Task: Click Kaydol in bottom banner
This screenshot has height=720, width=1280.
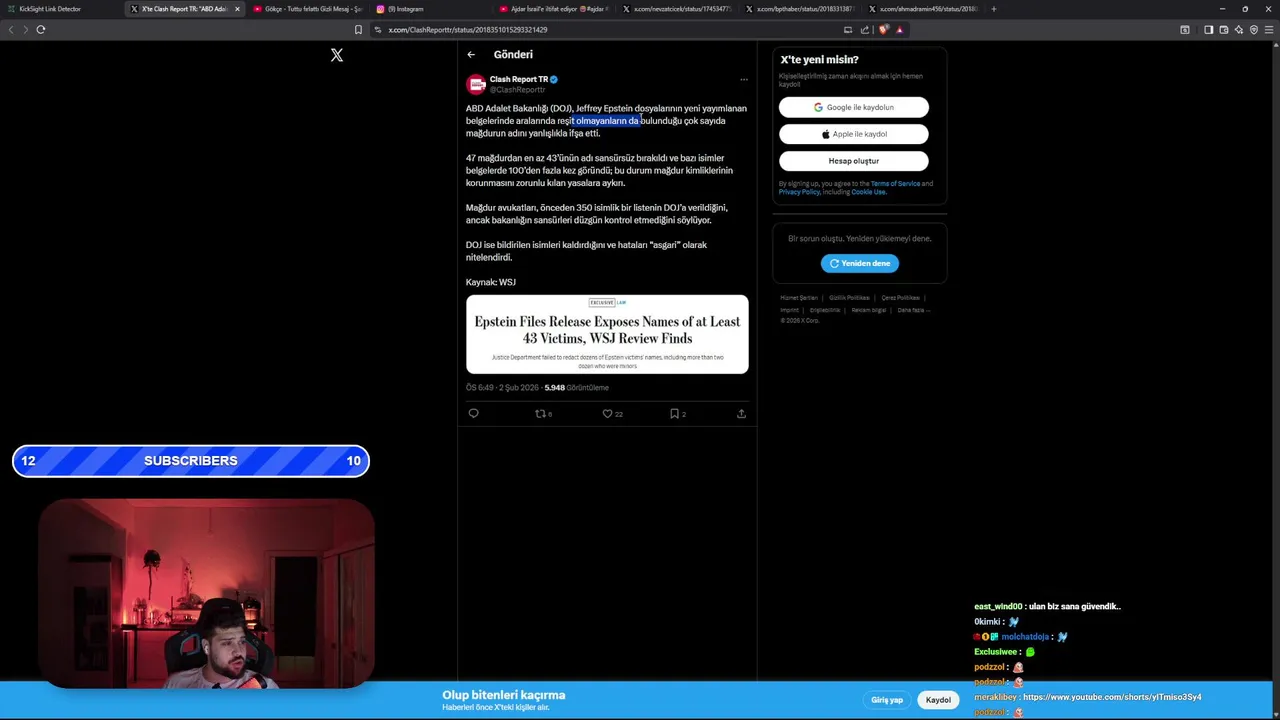Action: pos(938,700)
